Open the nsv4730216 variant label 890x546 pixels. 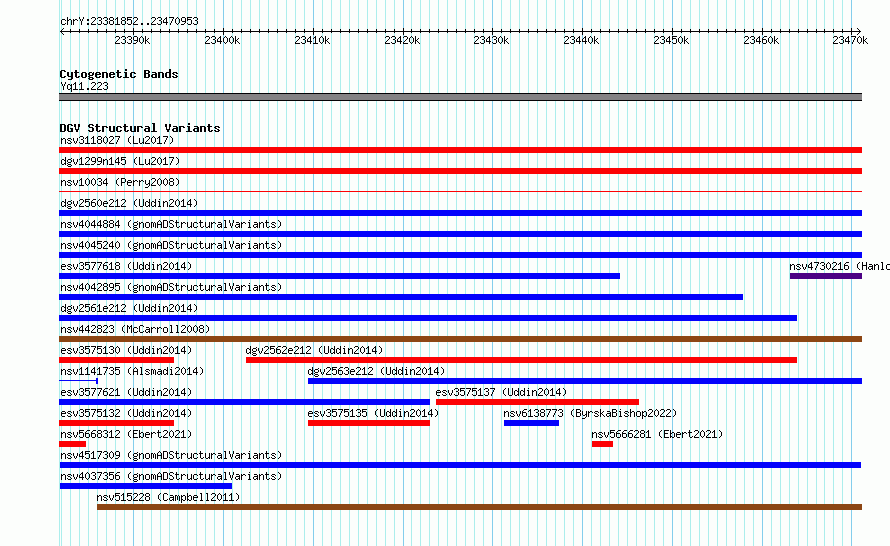click(x=839, y=266)
